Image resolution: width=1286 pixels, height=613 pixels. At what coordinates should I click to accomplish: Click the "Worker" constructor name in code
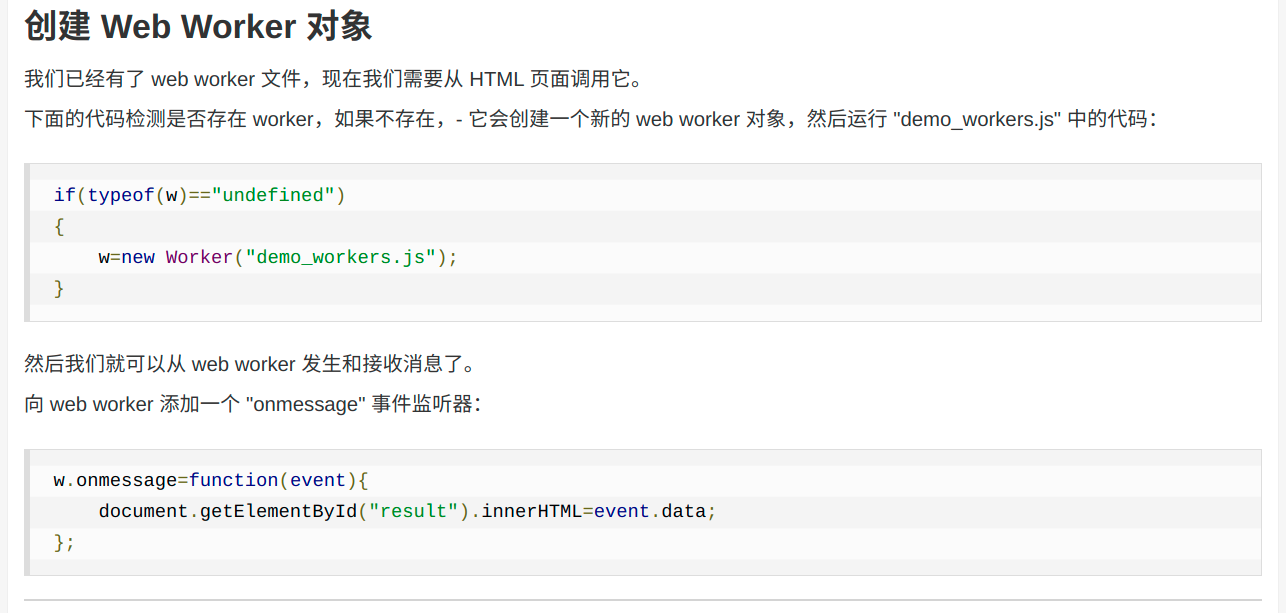click(x=199, y=257)
